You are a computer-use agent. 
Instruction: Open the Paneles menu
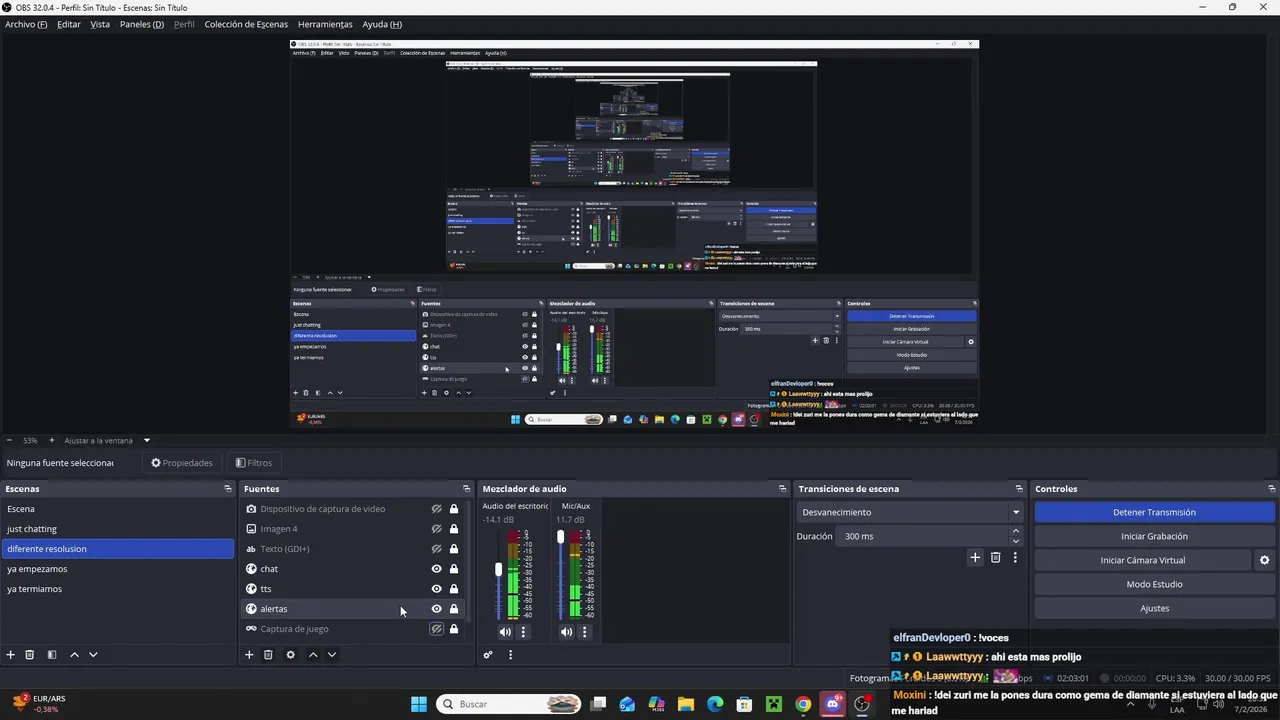click(x=141, y=24)
